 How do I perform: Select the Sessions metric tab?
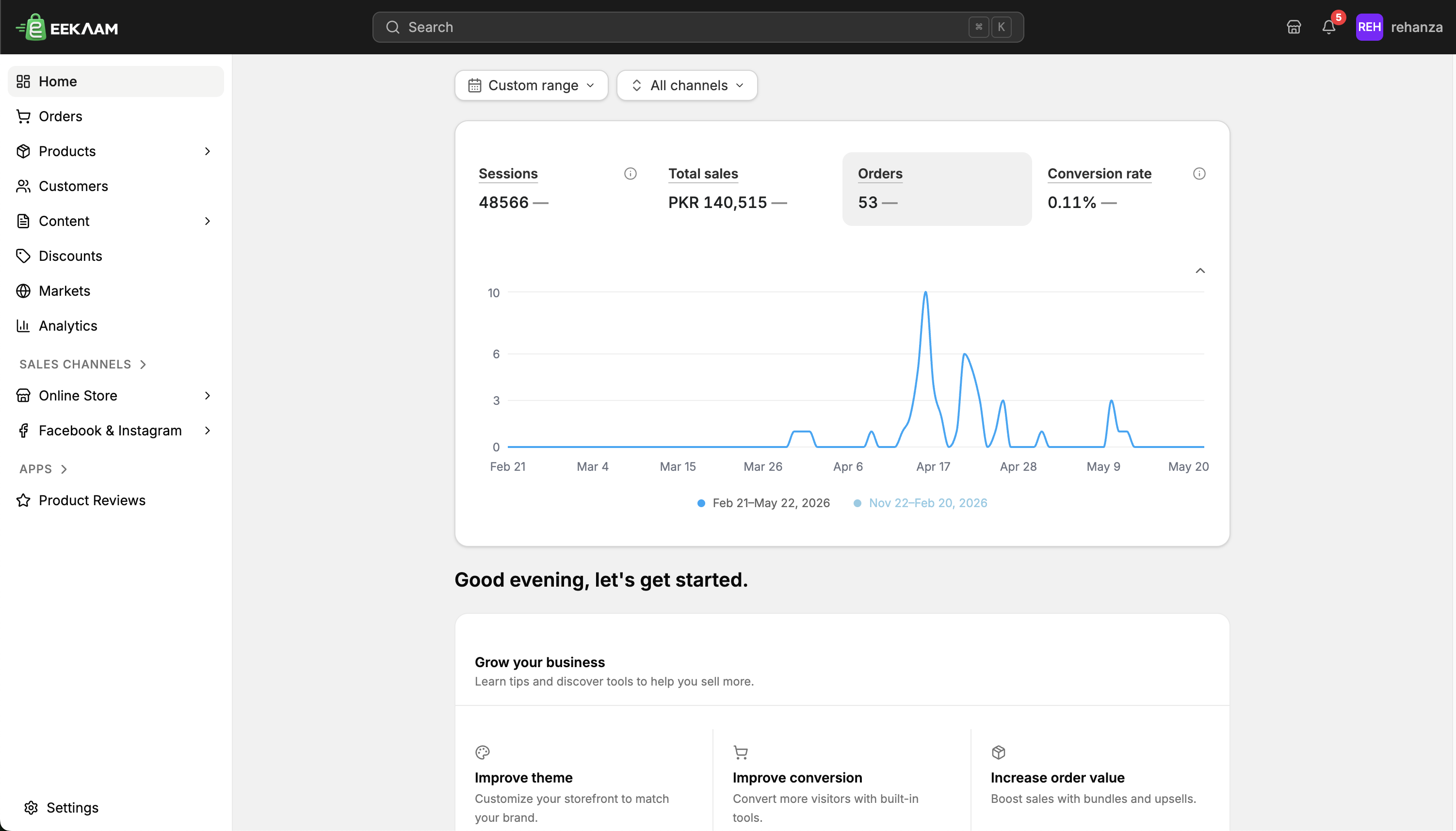click(x=558, y=189)
